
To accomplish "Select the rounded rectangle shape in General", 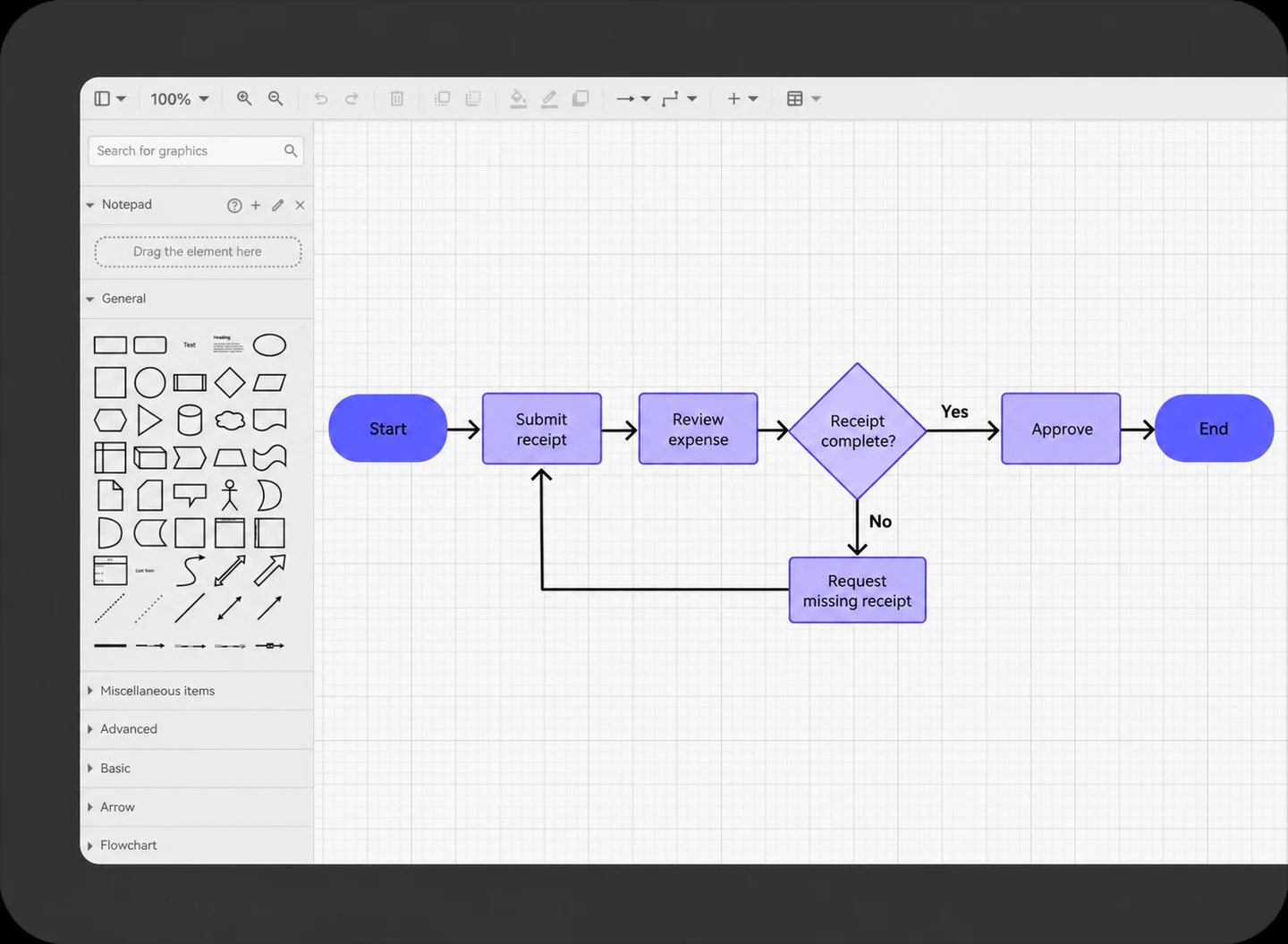I will [150, 344].
